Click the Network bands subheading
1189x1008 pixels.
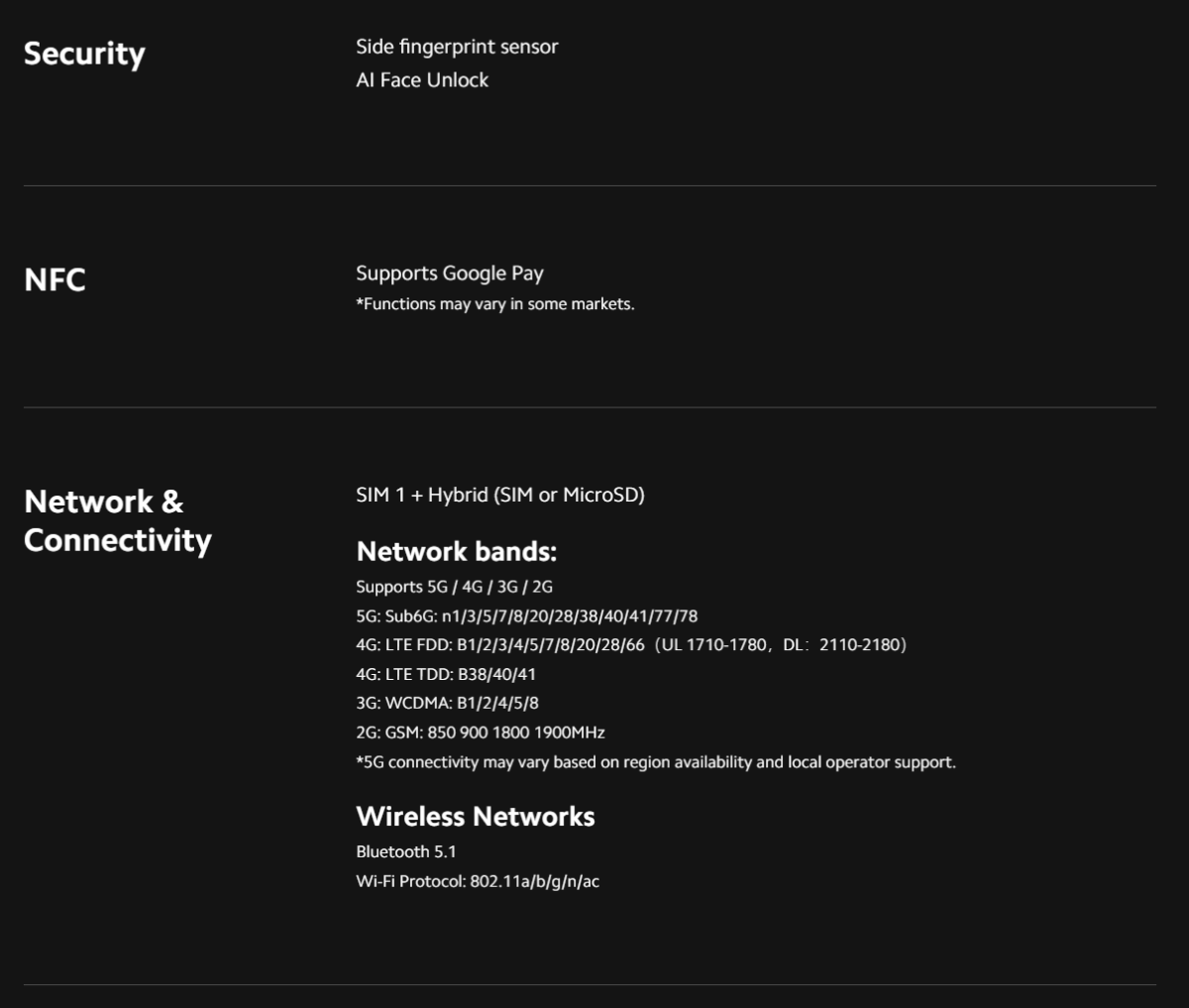457,551
